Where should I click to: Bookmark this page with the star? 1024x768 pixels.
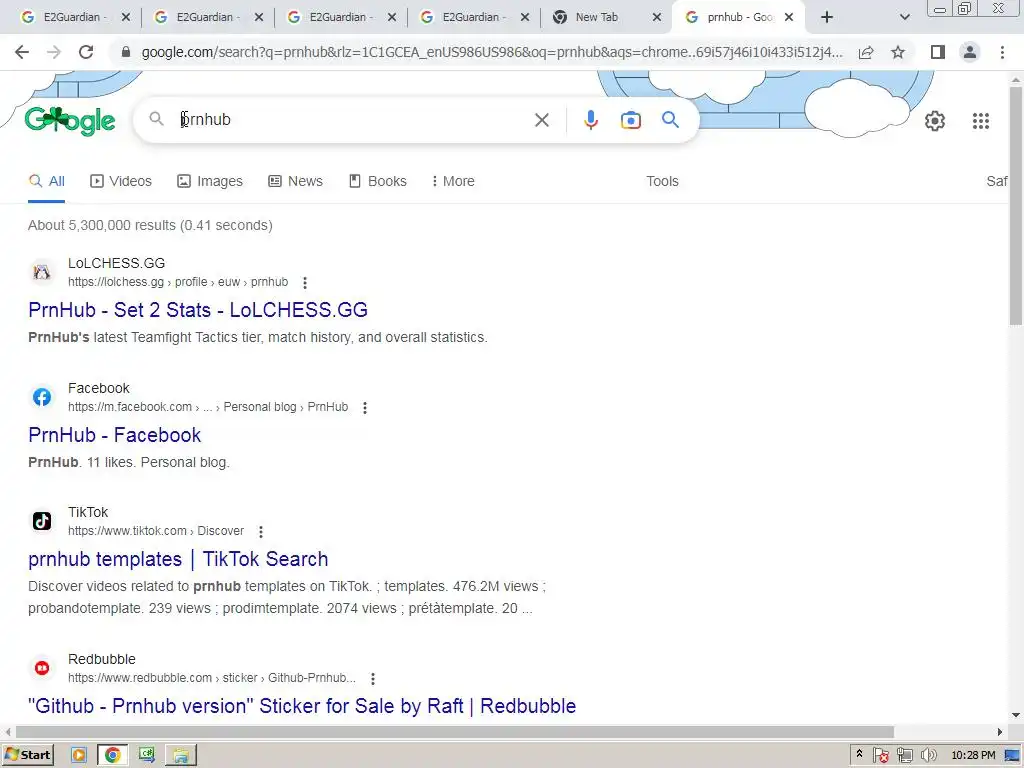[x=898, y=52]
